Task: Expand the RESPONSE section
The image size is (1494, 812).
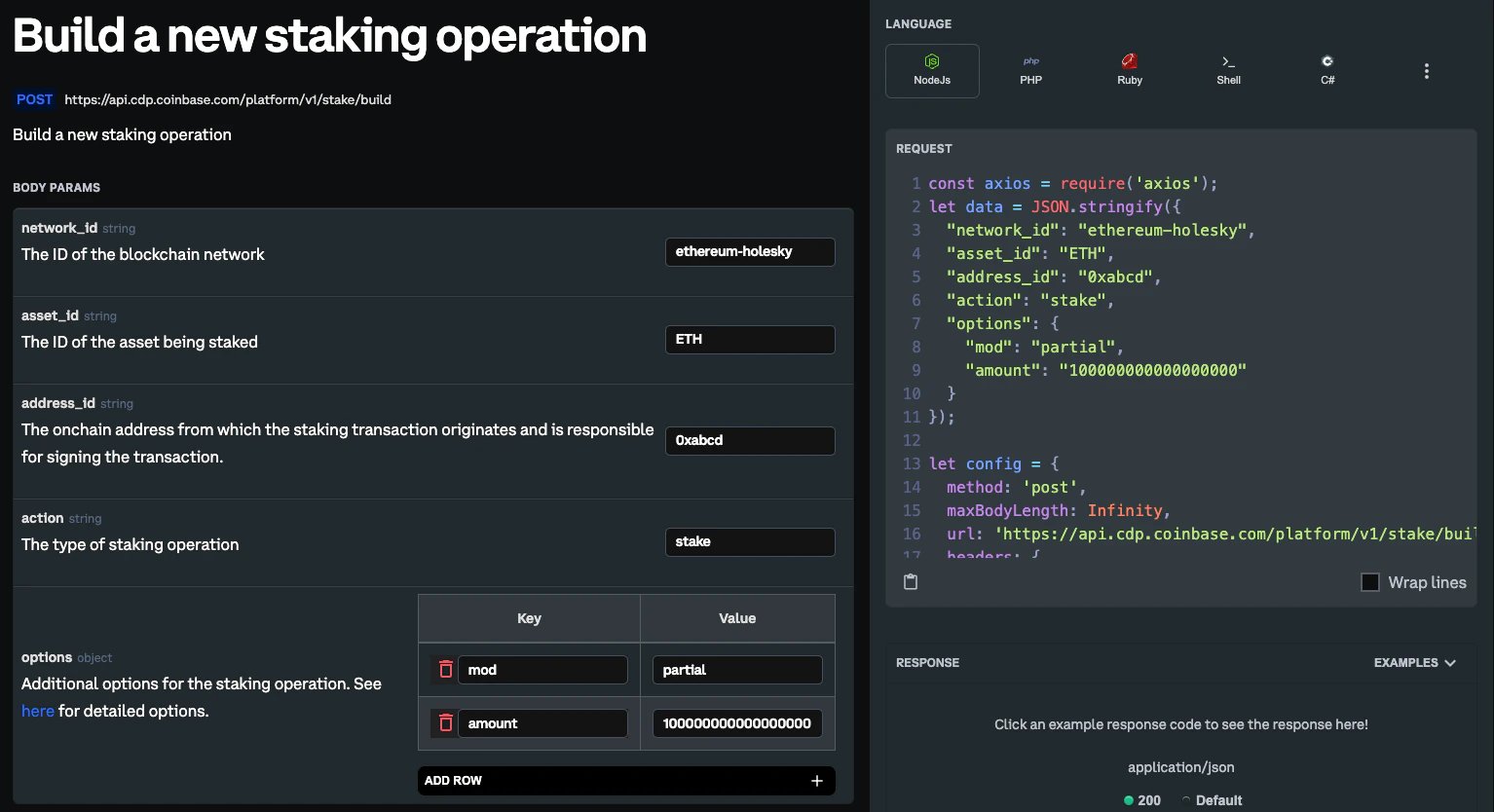Action: coord(927,662)
